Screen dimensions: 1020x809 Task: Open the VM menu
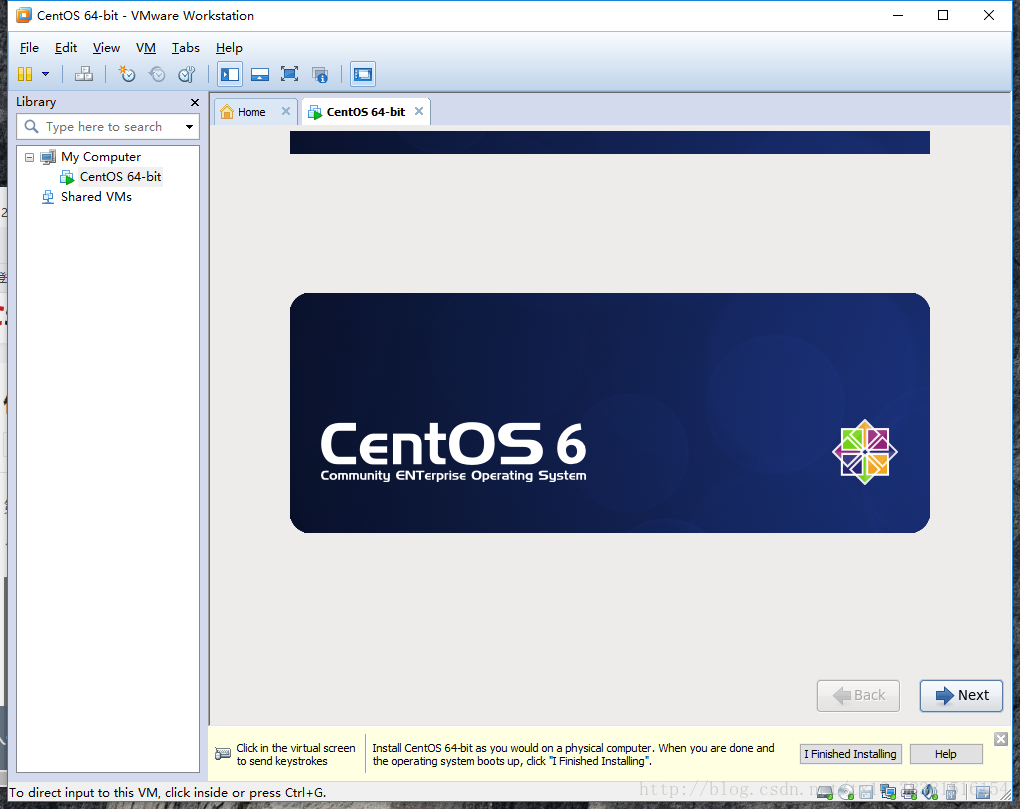click(x=146, y=47)
